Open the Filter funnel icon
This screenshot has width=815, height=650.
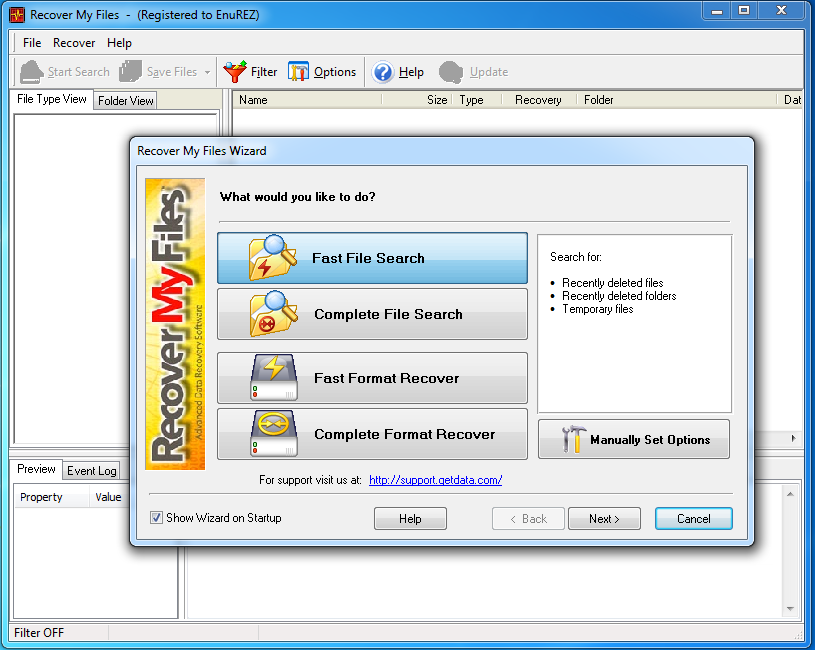click(x=235, y=72)
